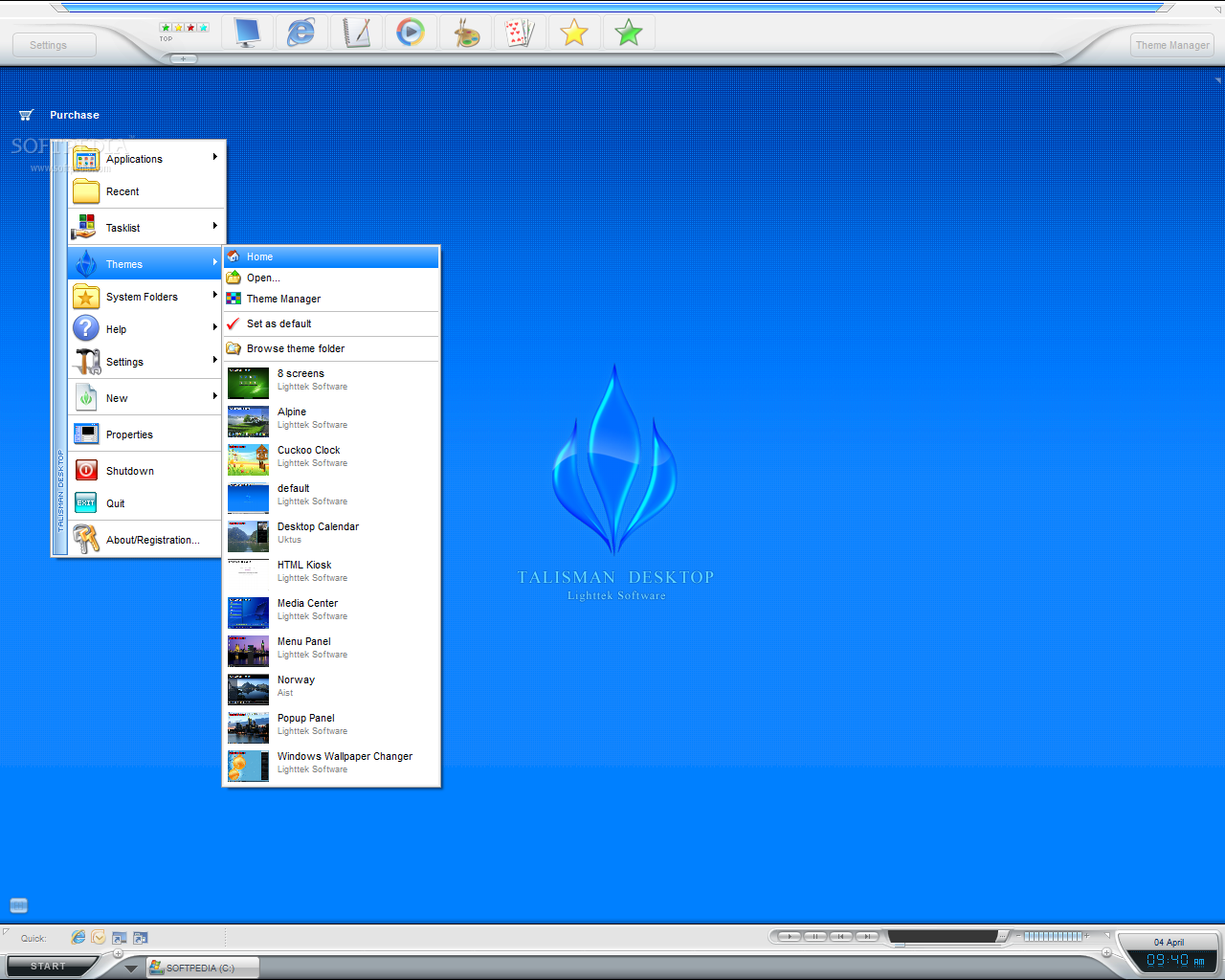Select the small green star top tab

(166, 28)
